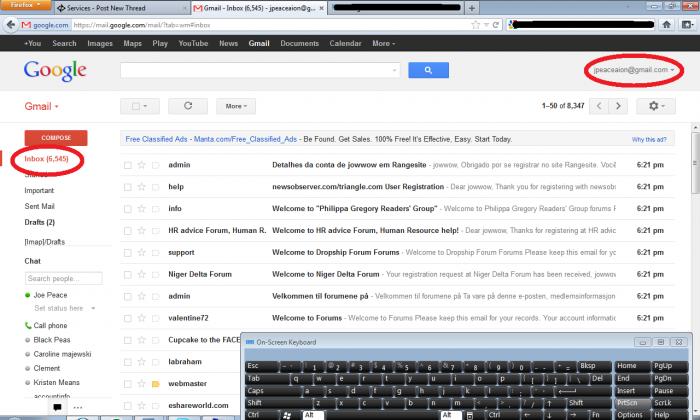Screen dimensions: 700x420
Task: Click the Call phone icon in chat
Action: (x=28, y=325)
